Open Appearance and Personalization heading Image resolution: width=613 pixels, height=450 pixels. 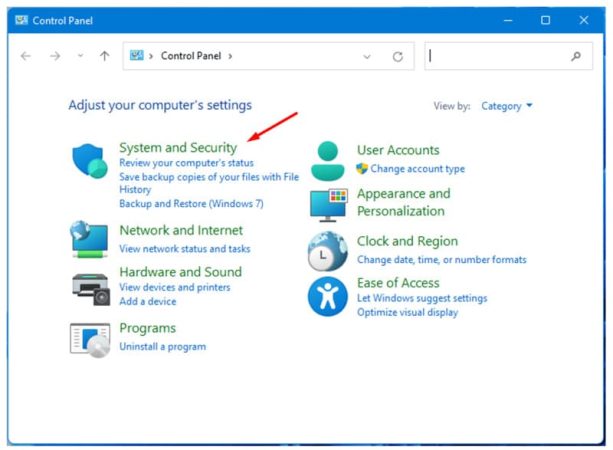pyautogui.click(x=403, y=203)
